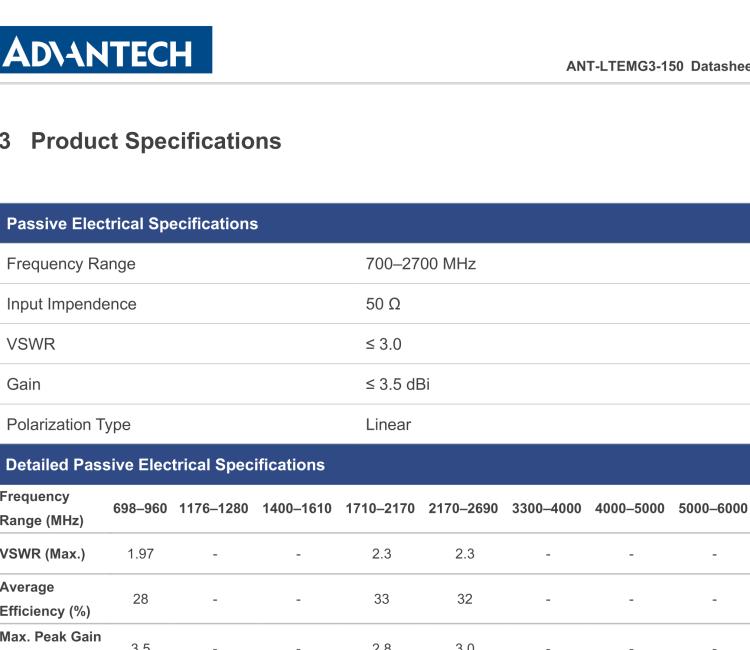
Task: Select the 1710–2170 column header
Action: point(380,508)
